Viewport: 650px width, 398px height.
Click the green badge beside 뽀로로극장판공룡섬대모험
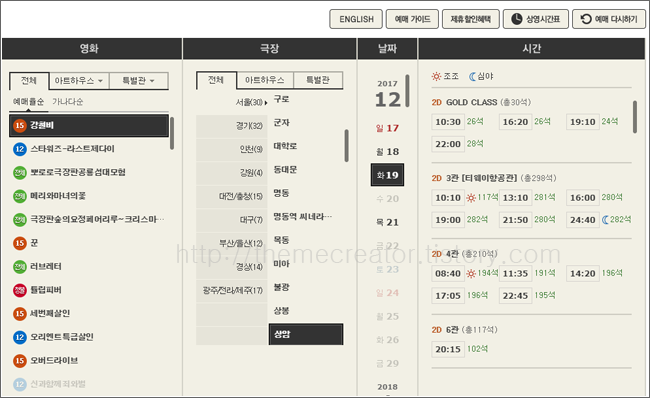19,173
